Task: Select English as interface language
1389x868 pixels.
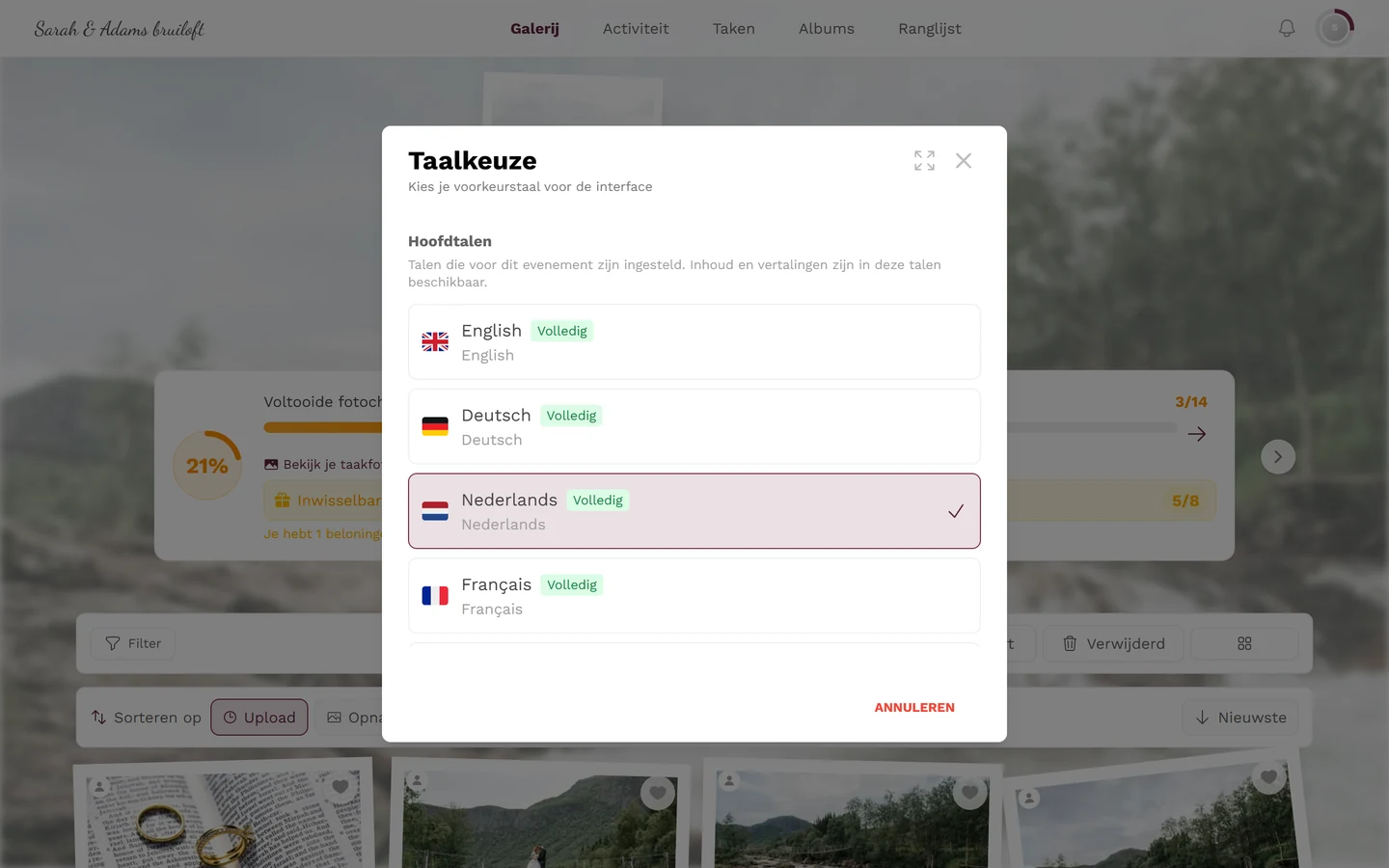Action: point(694,342)
